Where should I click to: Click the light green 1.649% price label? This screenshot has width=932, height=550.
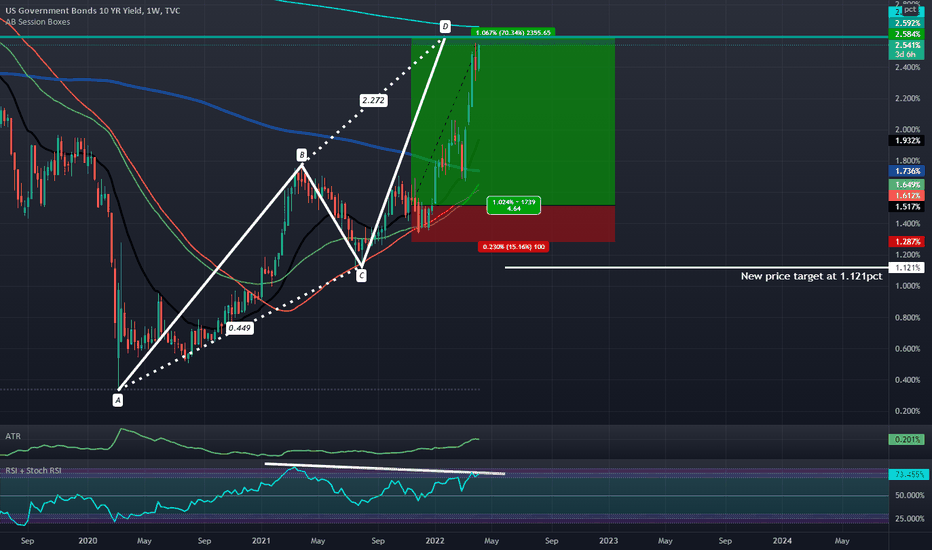point(906,185)
